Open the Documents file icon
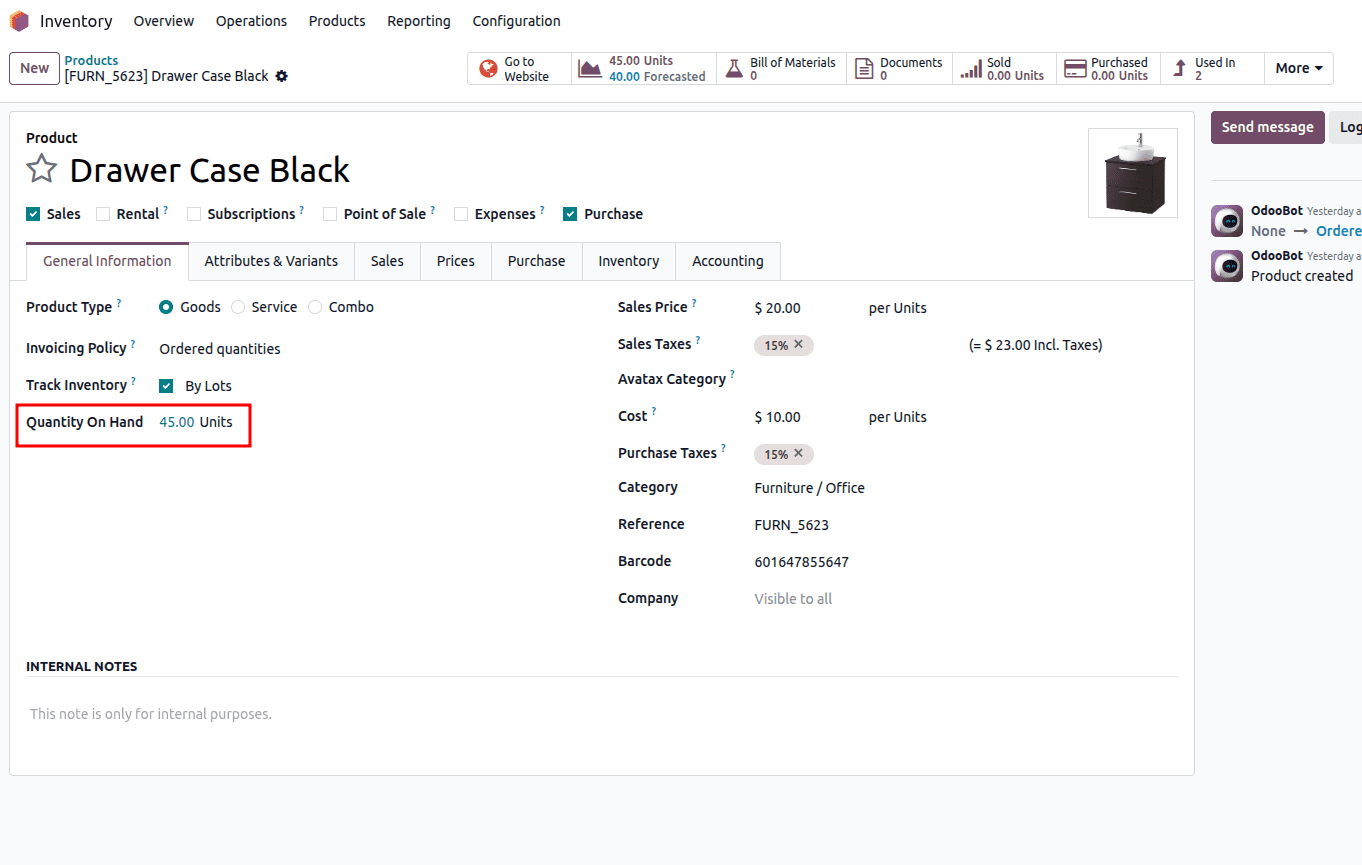Image resolution: width=1362 pixels, height=865 pixels. click(x=864, y=68)
